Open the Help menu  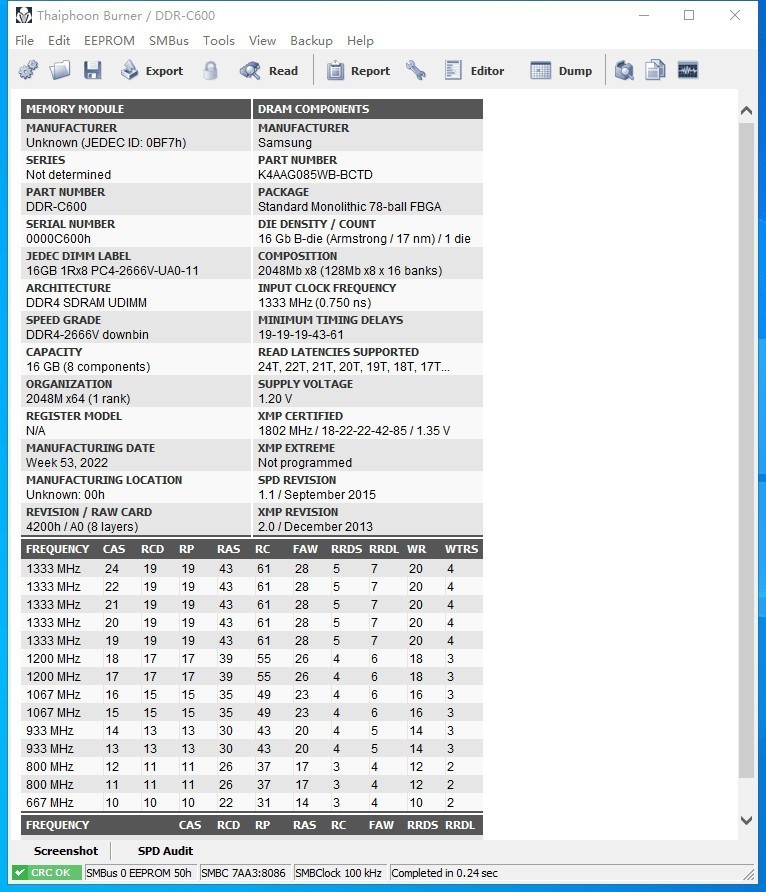click(360, 40)
